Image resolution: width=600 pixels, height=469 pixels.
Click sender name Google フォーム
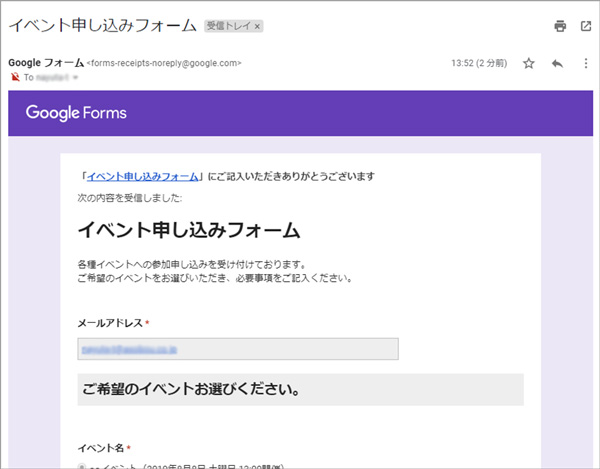pyautogui.click(x=46, y=63)
